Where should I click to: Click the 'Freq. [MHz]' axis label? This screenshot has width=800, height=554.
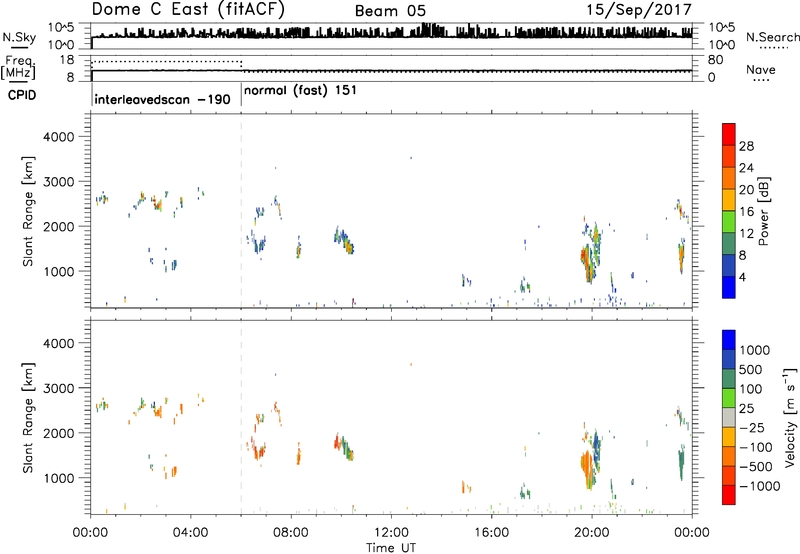click(19, 68)
